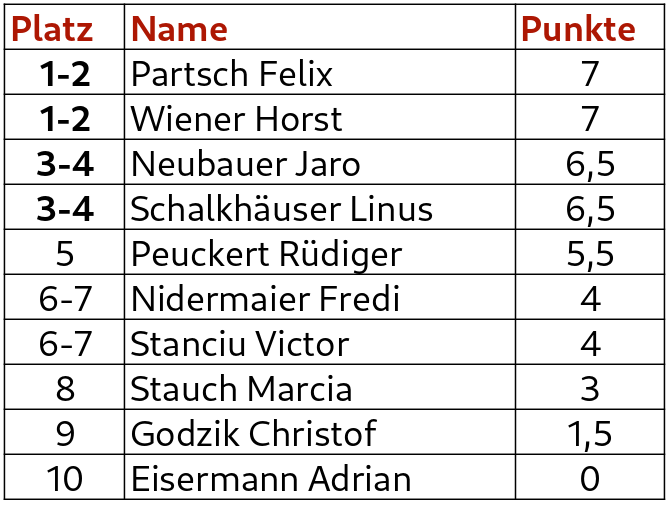Click the 1,5 points cell
Viewport: 669px width, 505px height.
pos(590,434)
